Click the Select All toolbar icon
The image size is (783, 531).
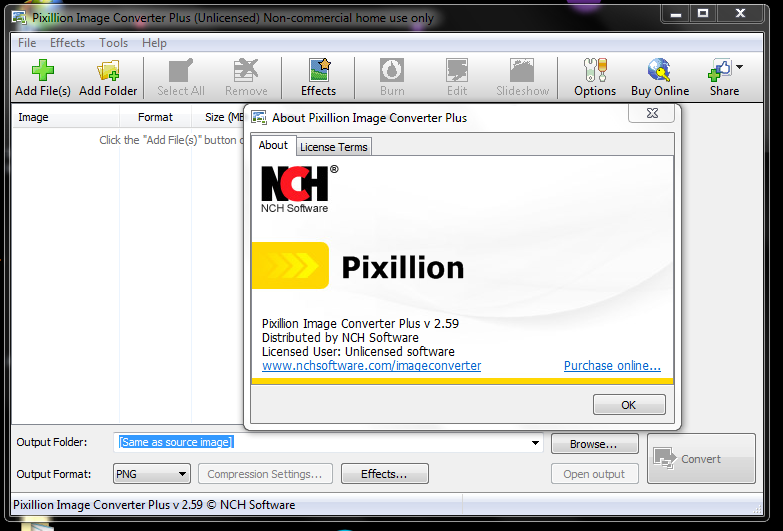point(181,70)
